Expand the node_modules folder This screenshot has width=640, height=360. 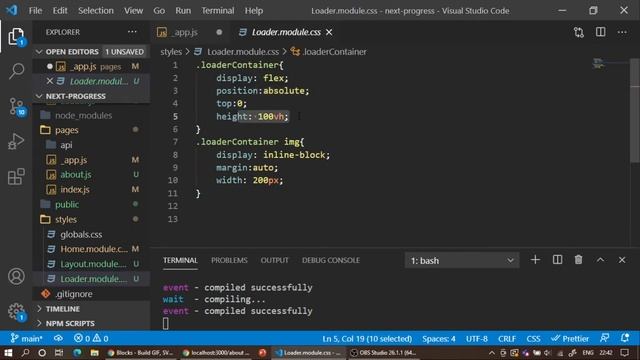91,116
